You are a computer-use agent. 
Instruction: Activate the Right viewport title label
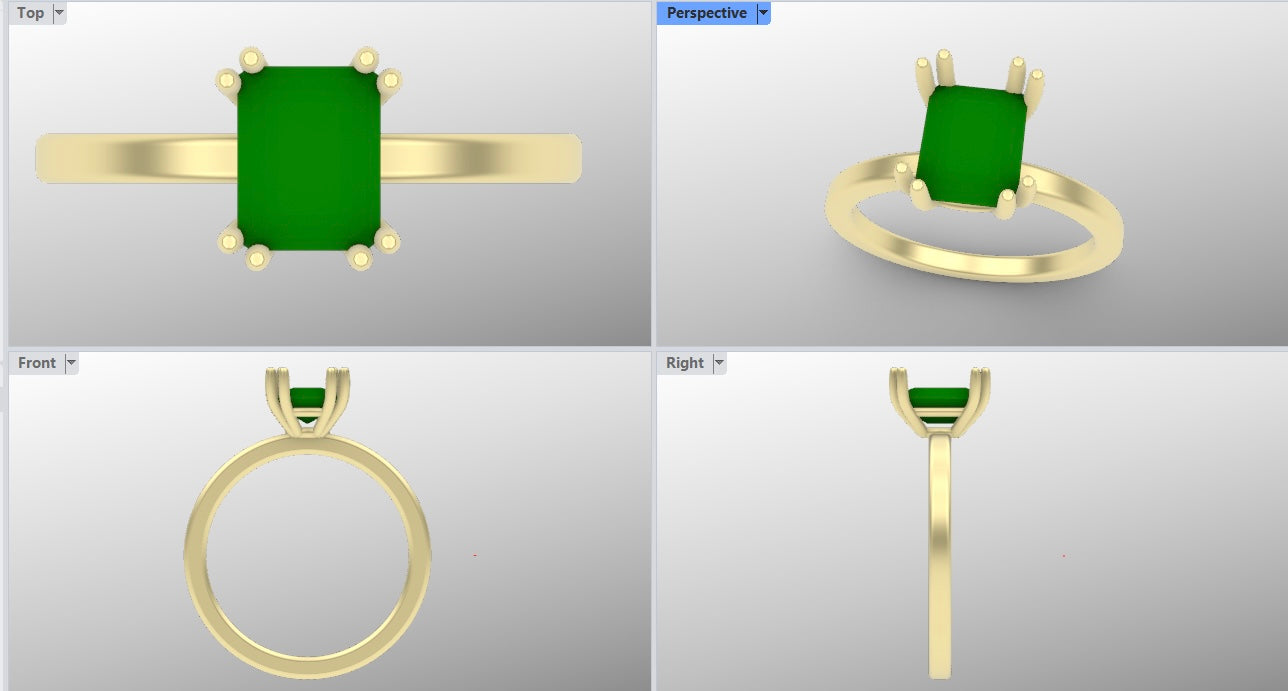(x=685, y=363)
